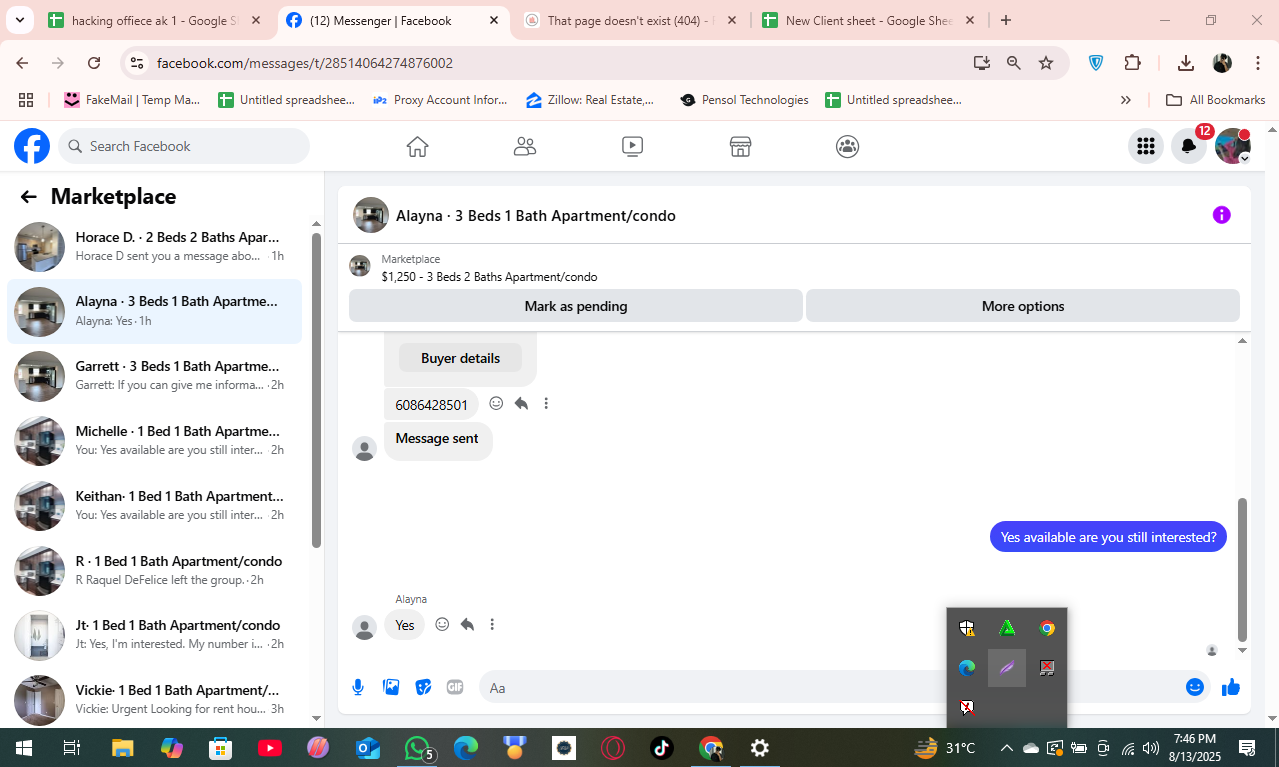This screenshot has width=1279, height=767.
Task: Click chat area scrollbar
Action: (1242, 570)
